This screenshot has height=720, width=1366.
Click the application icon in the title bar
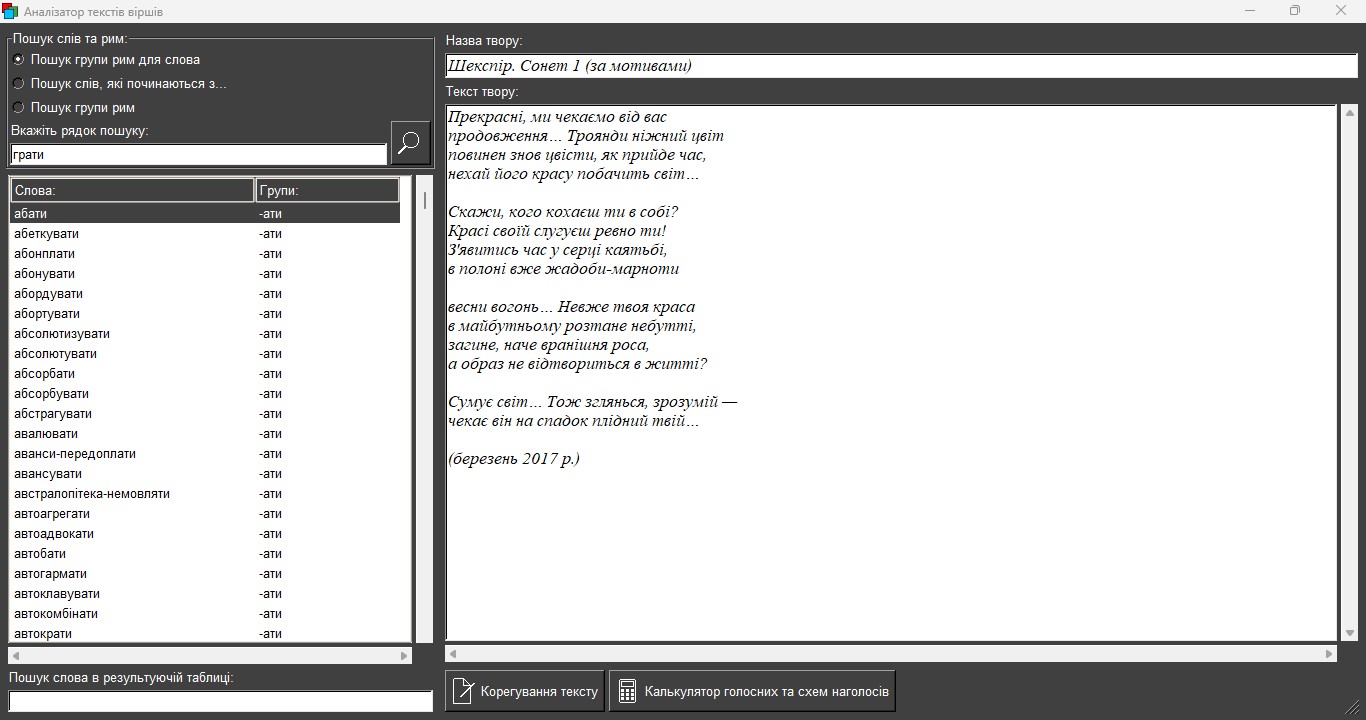[11, 11]
